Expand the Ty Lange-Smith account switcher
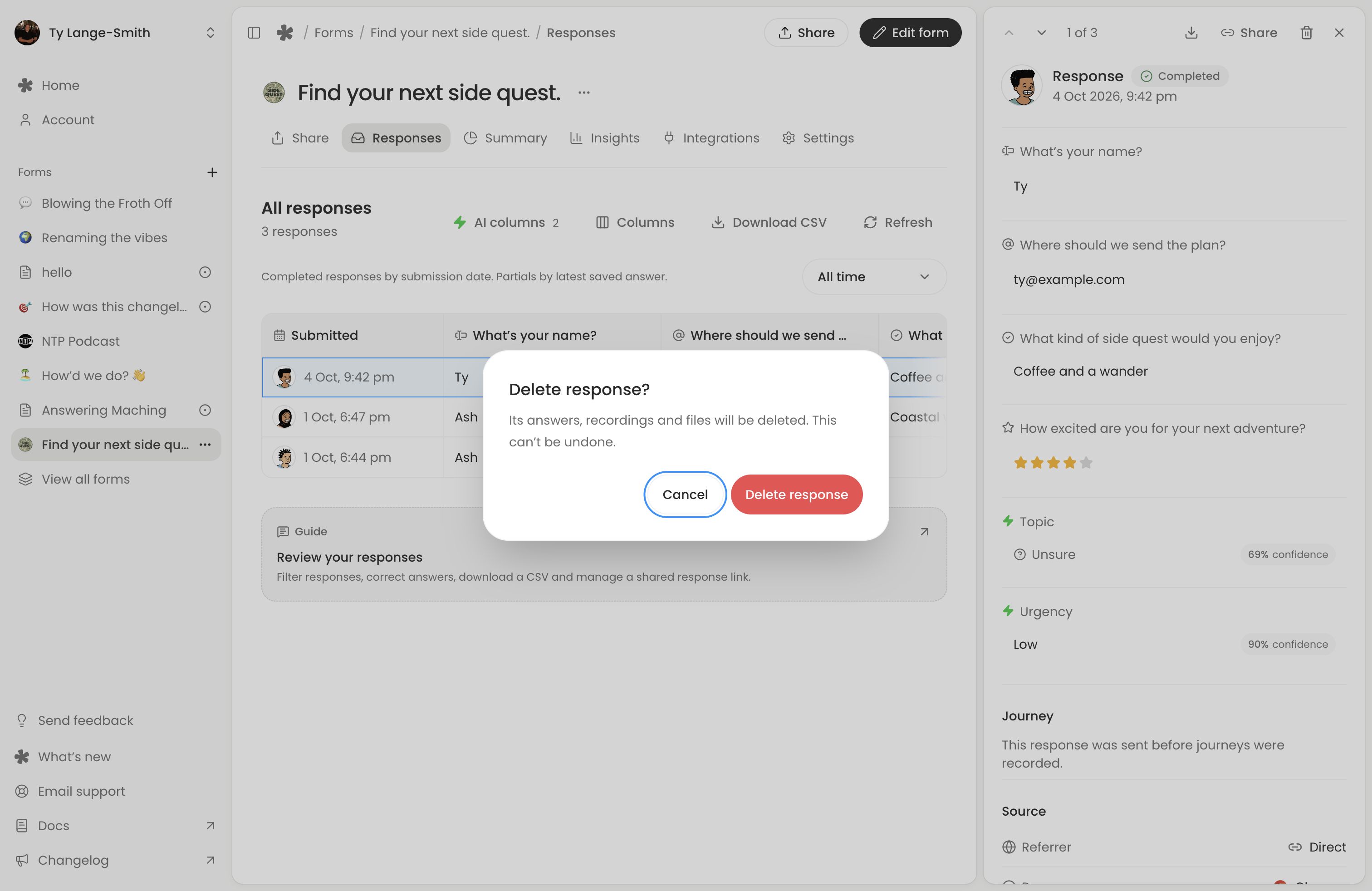Viewport: 1372px width, 891px height. coord(115,33)
